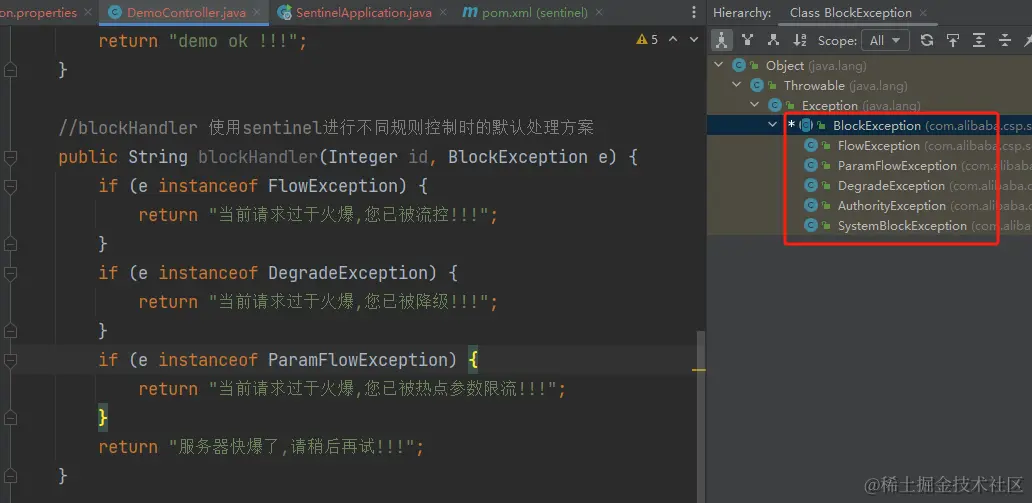Screen dimensions: 1032x503
Task: Click the Throwable class icon
Action: point(757,86)
